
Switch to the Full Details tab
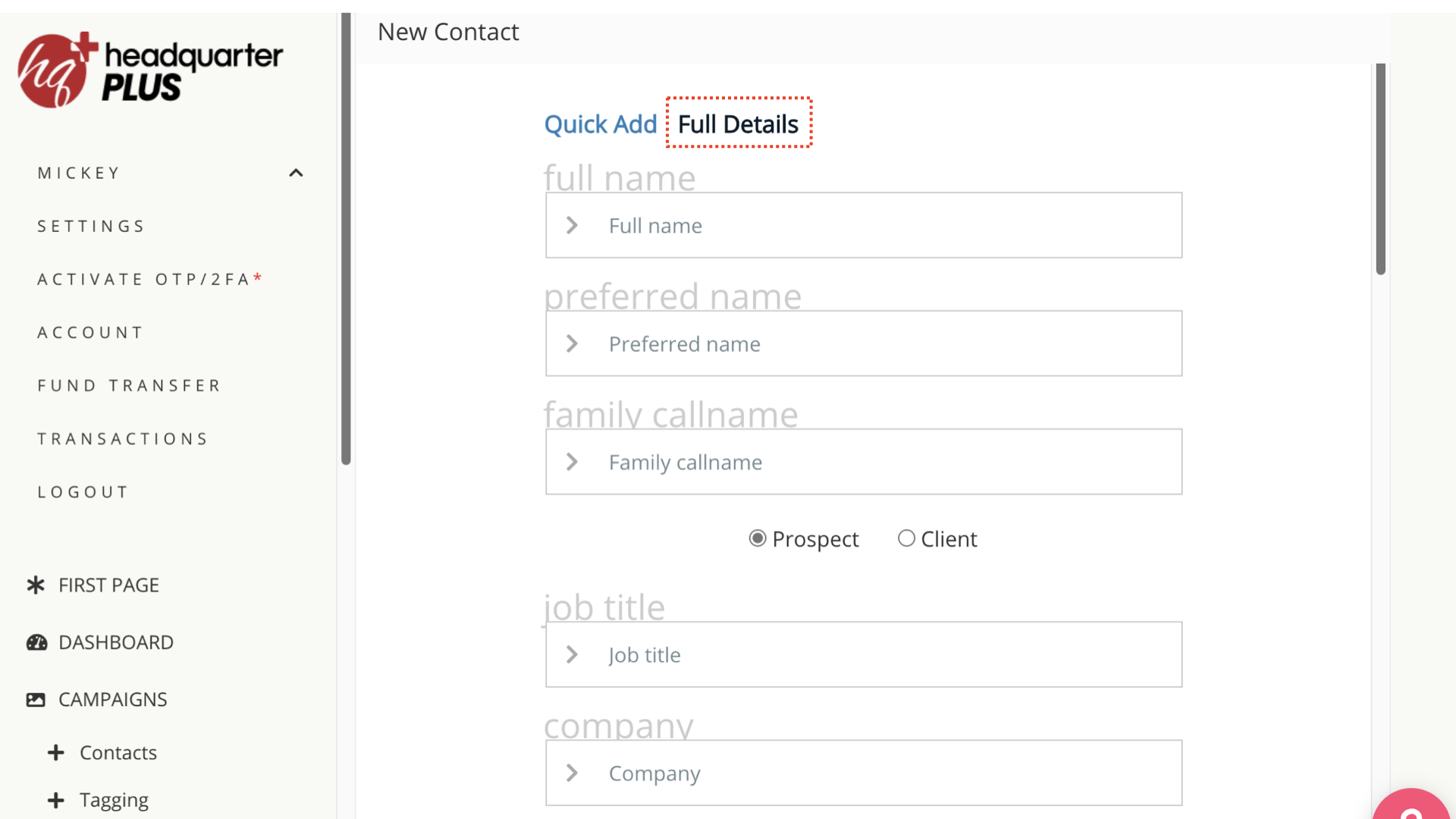tap(738, 124)
